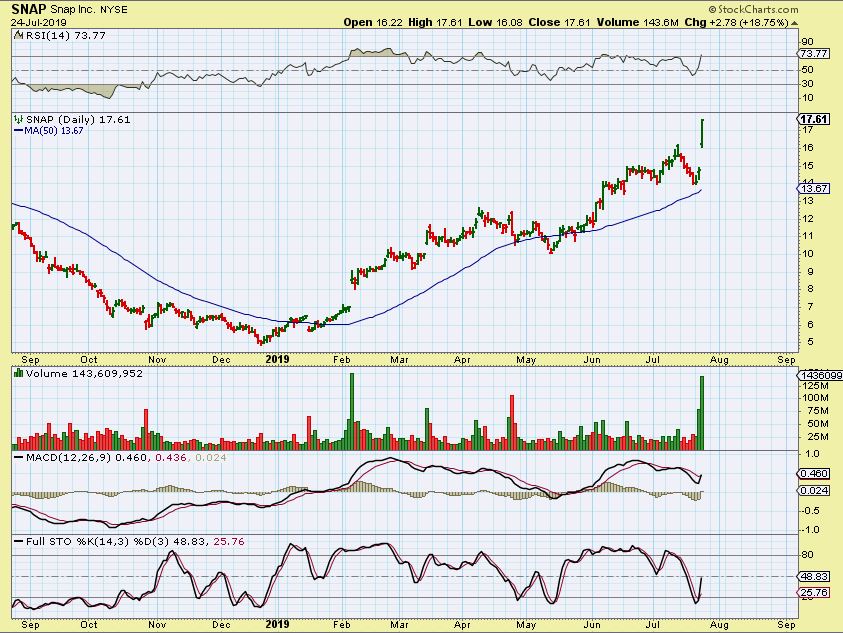Click the 'Close 17.61' value in the header
This screenshot has width=843, height=633.
tap(559, 23)
